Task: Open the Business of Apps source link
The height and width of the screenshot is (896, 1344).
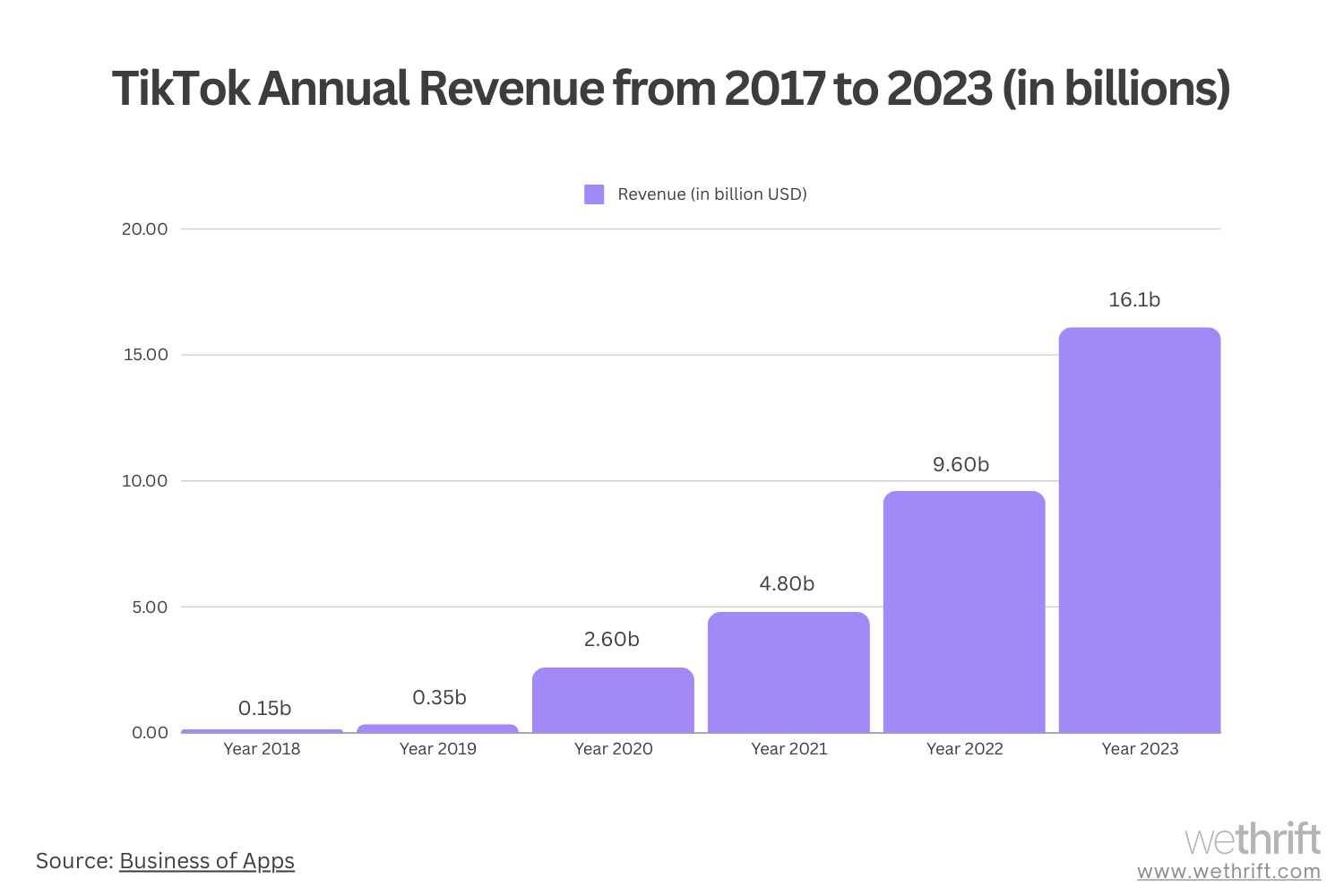Action: tap(207, 861)
